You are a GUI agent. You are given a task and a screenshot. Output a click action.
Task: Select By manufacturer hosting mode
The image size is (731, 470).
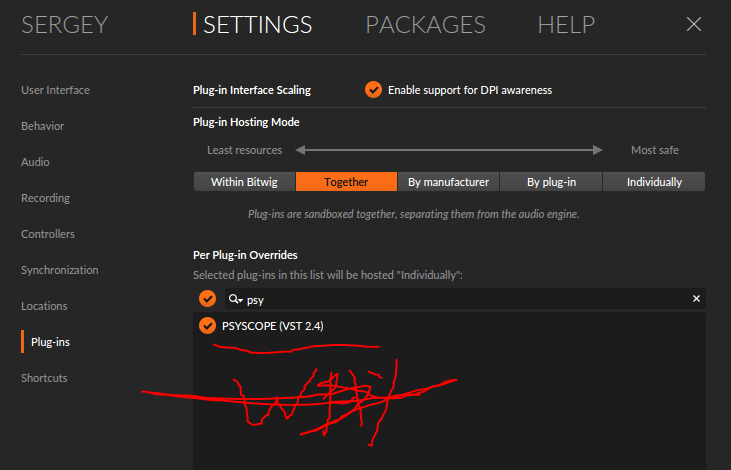click(x=448, y=182)
